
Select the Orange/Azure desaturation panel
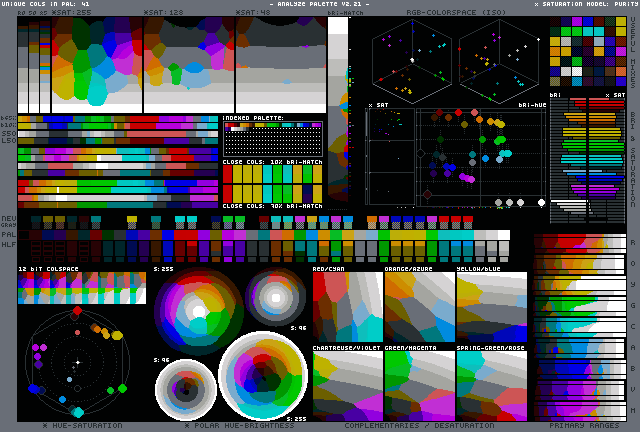click(419, 307)
